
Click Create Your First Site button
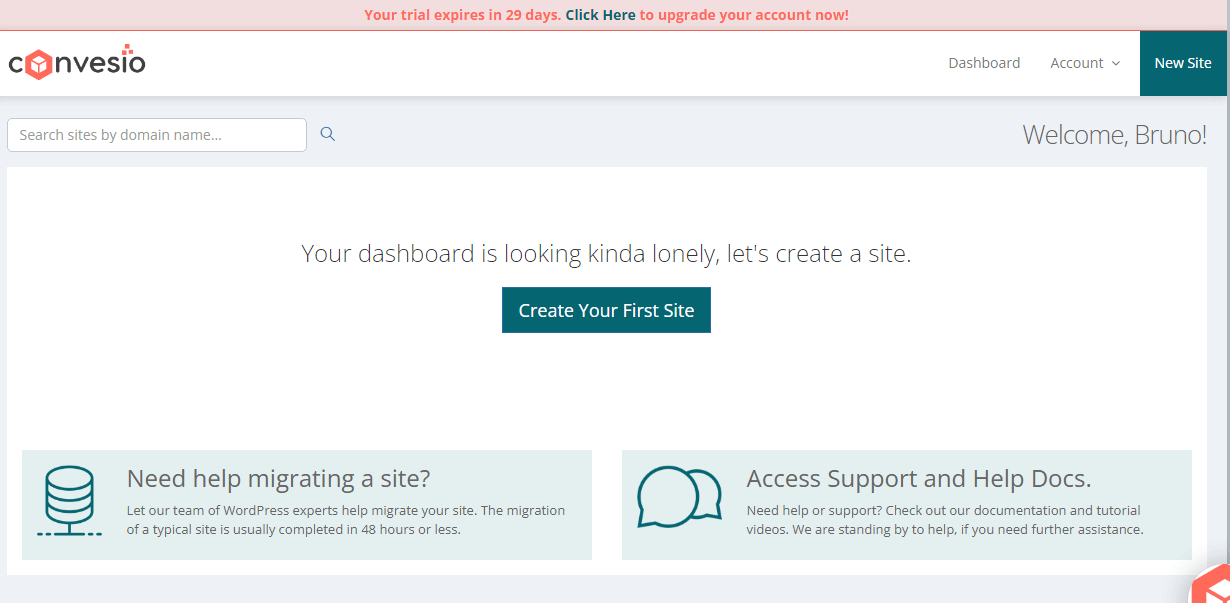[x=606, y=310]
